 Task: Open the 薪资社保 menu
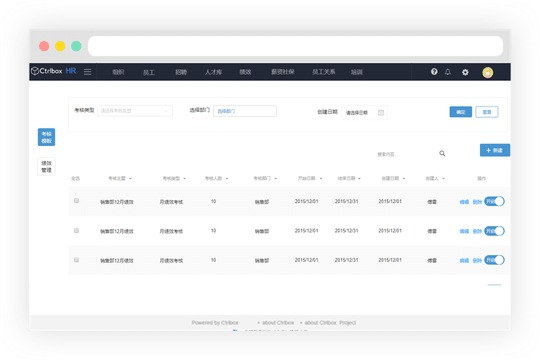pyautogui.click(x=283, y=72)
